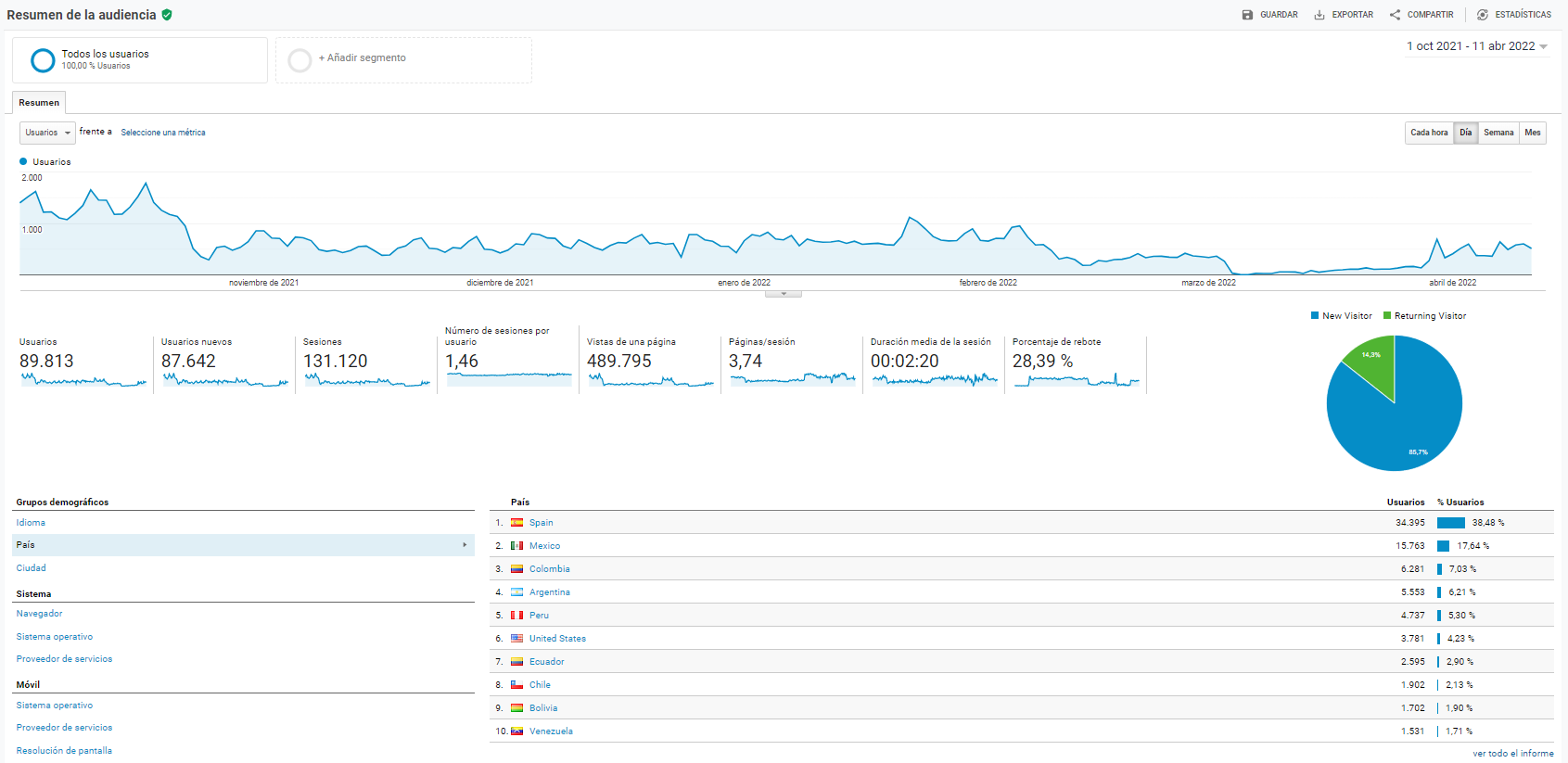Add a segment via + Añadir segmento
1568x763 pixels.
click(403, 60)
